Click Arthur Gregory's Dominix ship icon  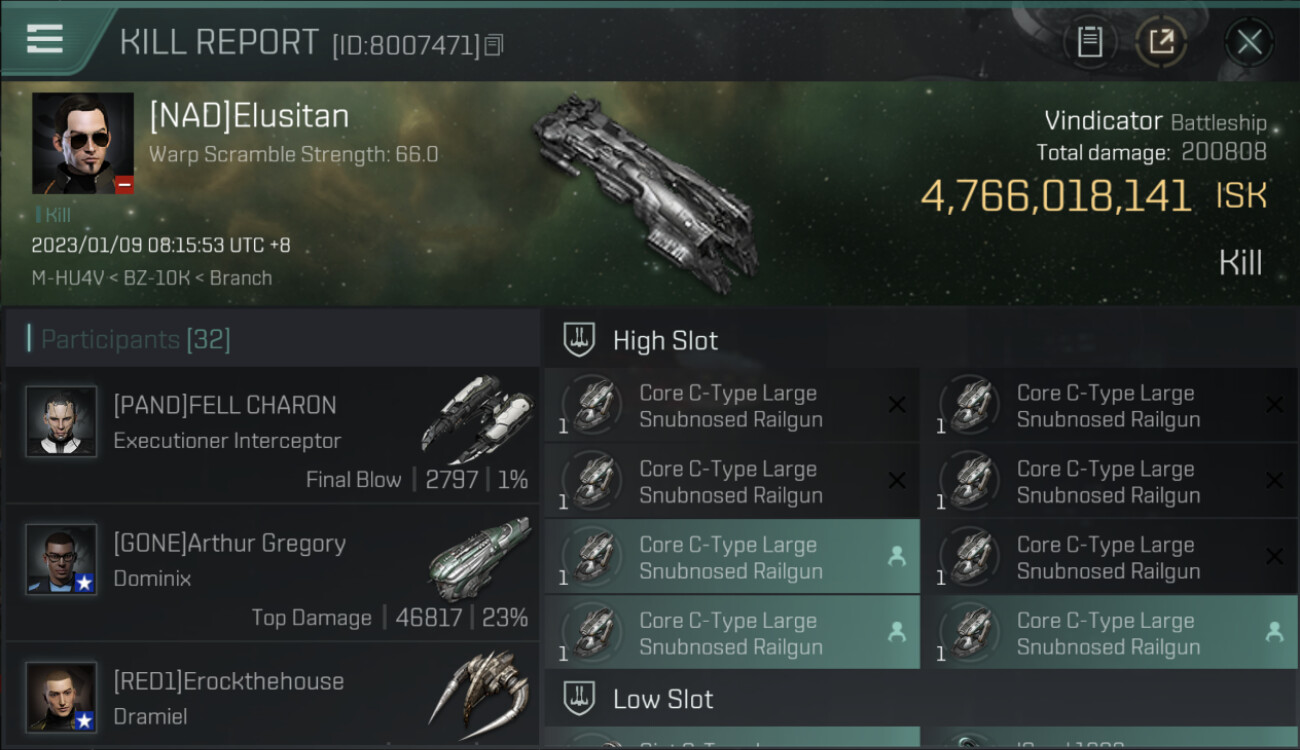pyautogui.click(x=480, y=558)
